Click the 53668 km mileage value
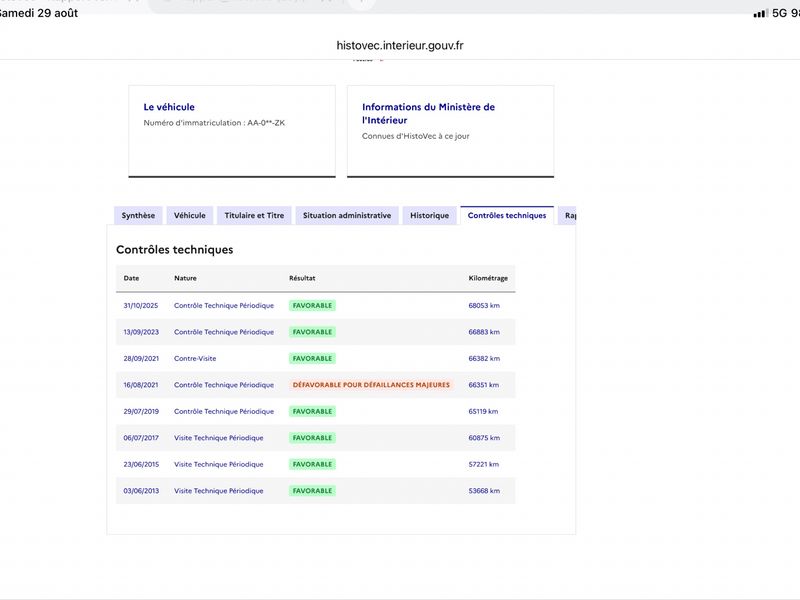 [x=484, y=491]
